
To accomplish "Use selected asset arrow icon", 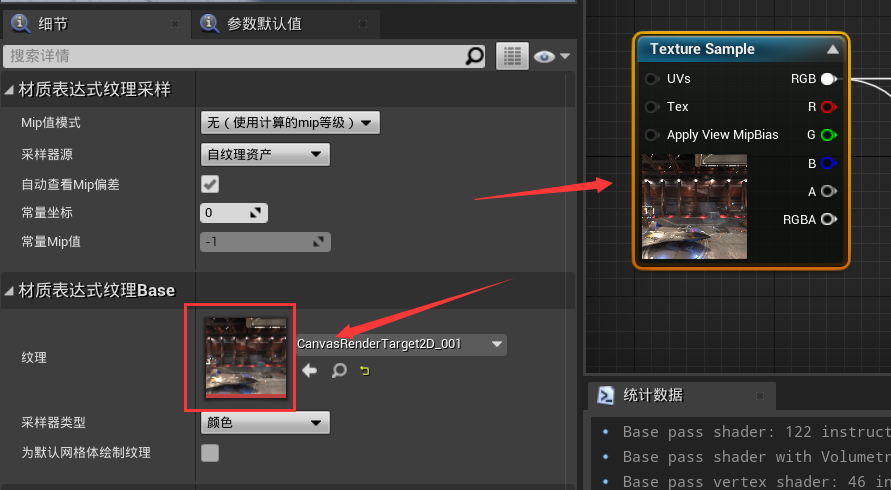I will (310, 371).
